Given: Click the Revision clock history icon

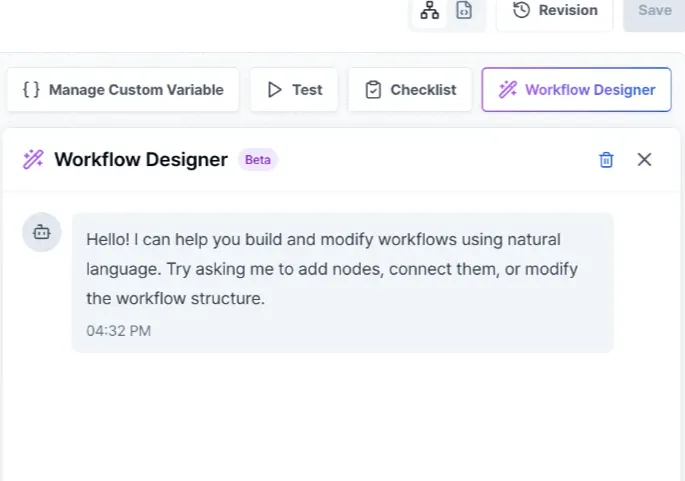Looking at the screenshot, I should pyautogui.click(x=521, y=11).
